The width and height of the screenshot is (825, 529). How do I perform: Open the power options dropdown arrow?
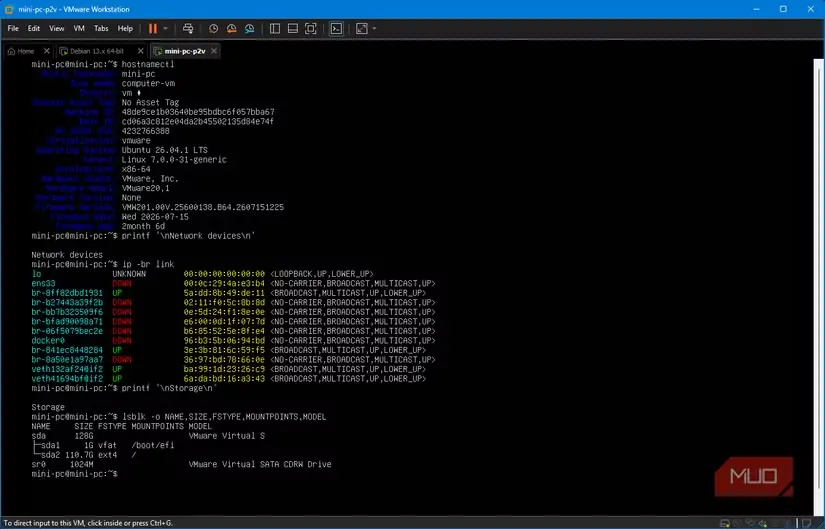point(165,28)
